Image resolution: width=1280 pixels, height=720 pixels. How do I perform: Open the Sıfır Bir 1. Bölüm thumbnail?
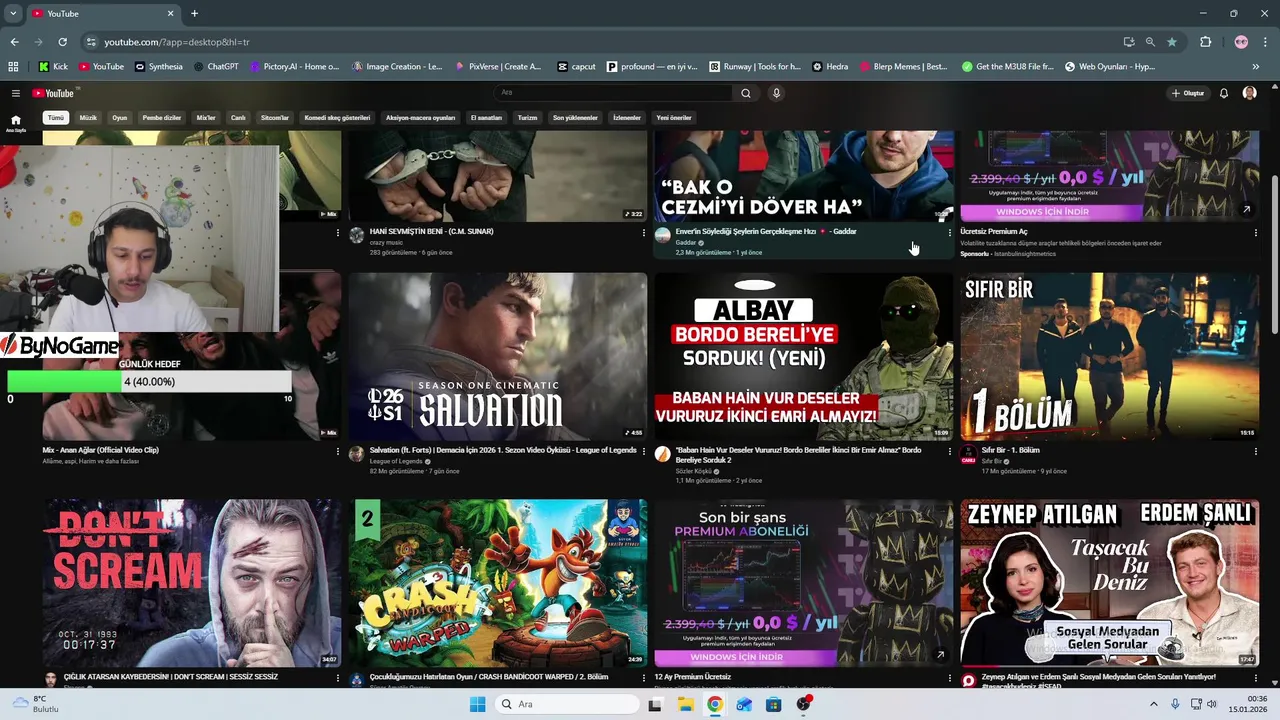click(x=1110, y=356)
